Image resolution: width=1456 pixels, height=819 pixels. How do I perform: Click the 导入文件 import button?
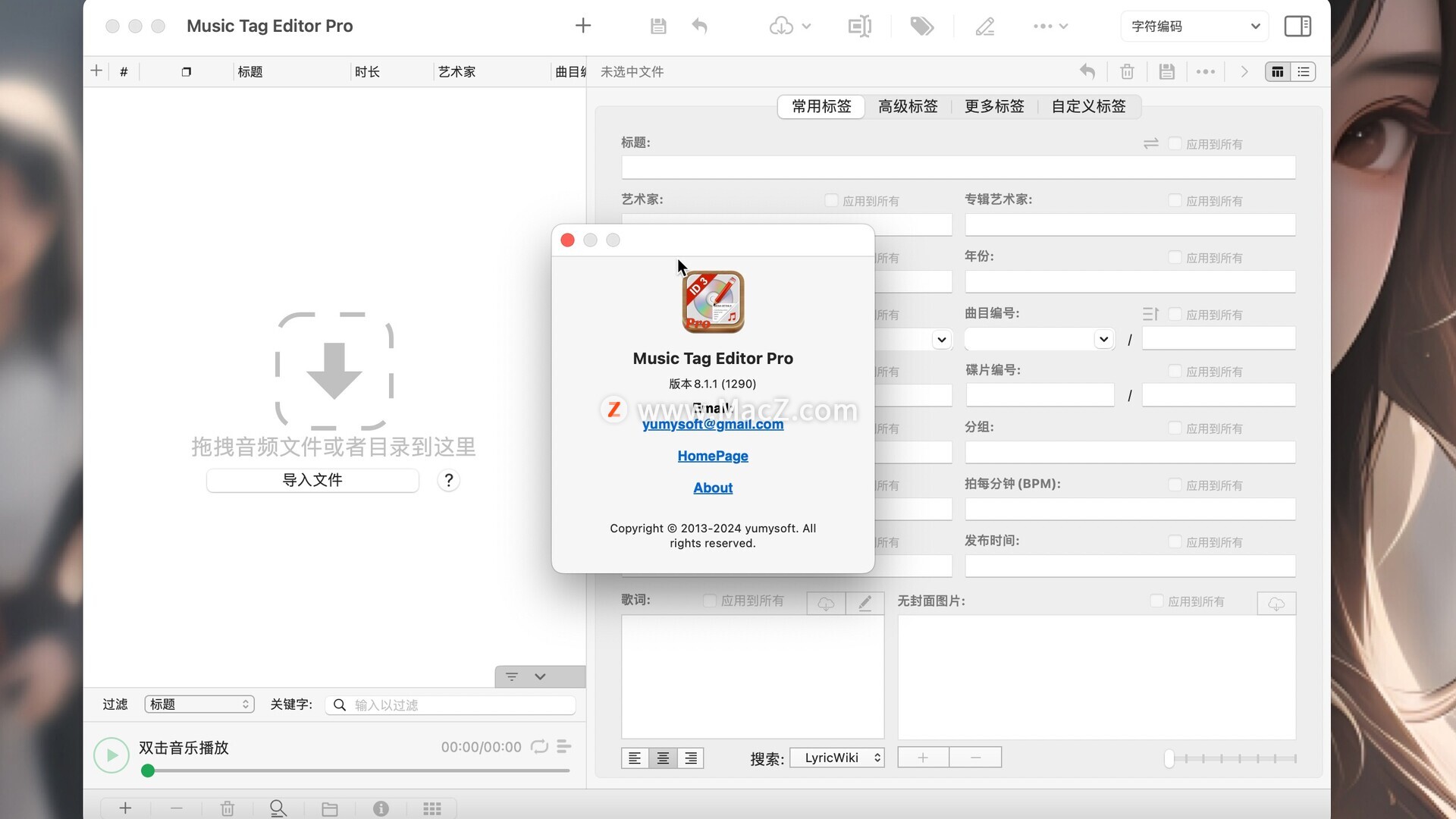(x=312, y=480)
